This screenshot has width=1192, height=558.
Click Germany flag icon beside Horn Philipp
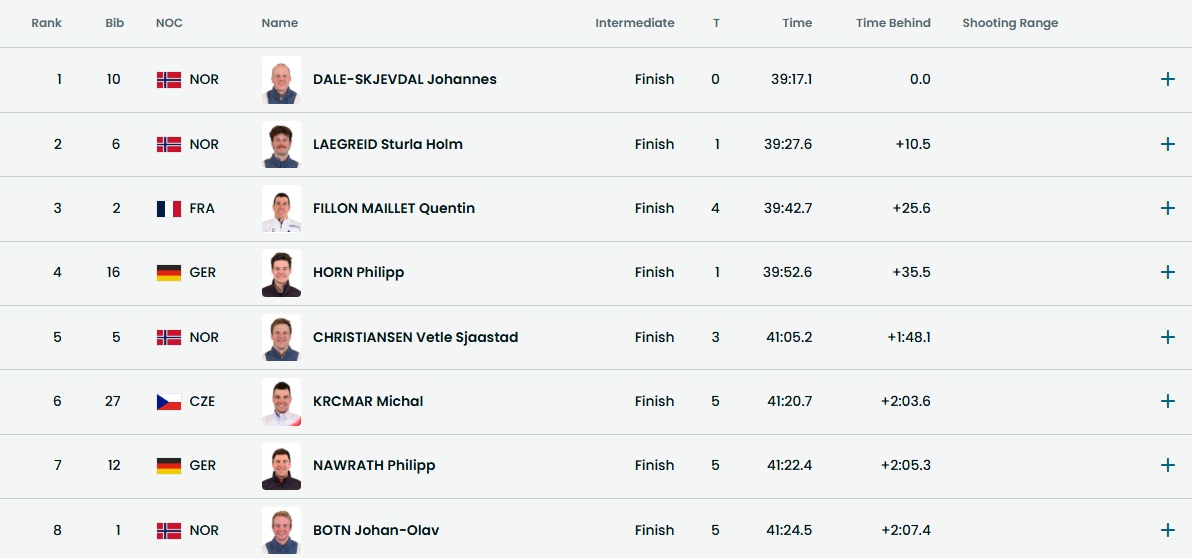click(169, 273)
